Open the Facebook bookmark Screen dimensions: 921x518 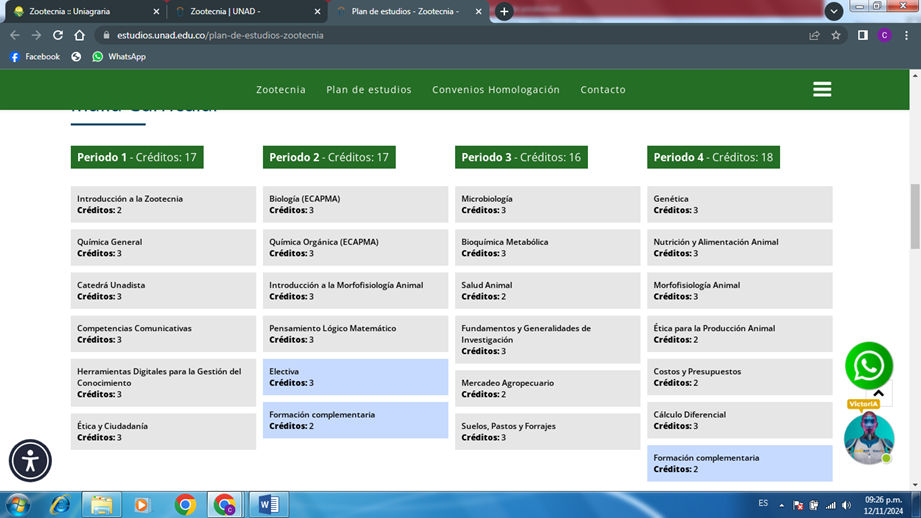34,57
